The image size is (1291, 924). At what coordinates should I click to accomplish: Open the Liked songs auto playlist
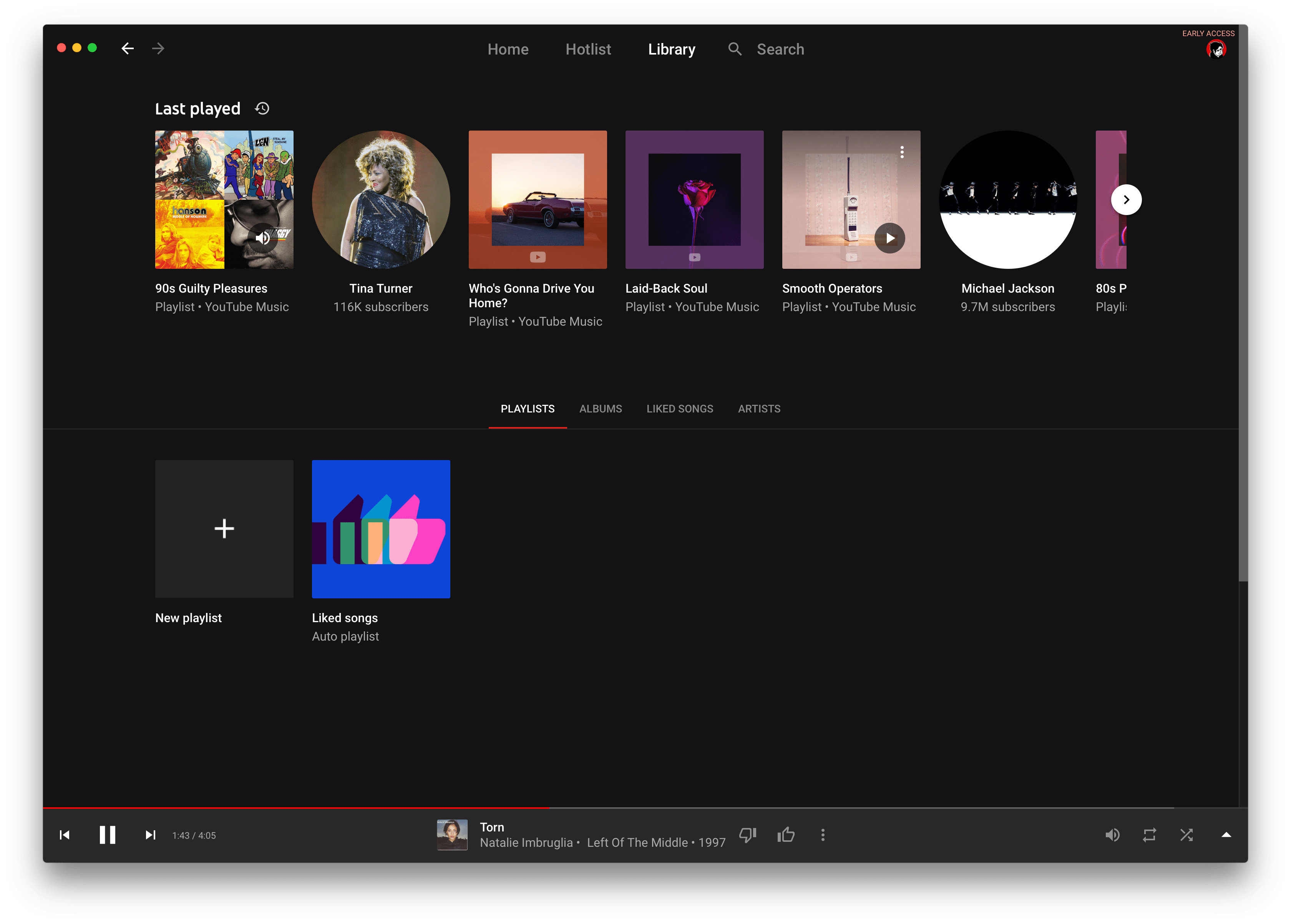[x=381, y=528]
